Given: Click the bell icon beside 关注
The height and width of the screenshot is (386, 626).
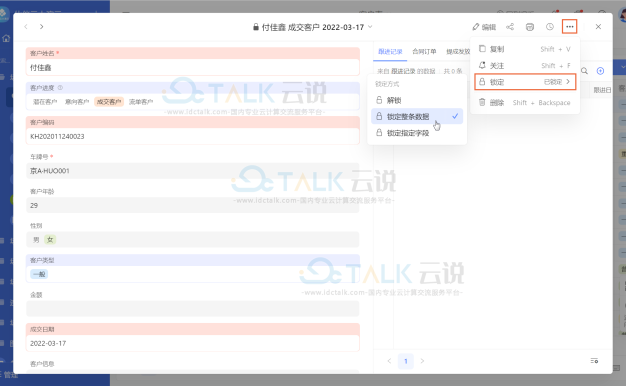Looking at the screenshot, I should click(x=482, y=65).
